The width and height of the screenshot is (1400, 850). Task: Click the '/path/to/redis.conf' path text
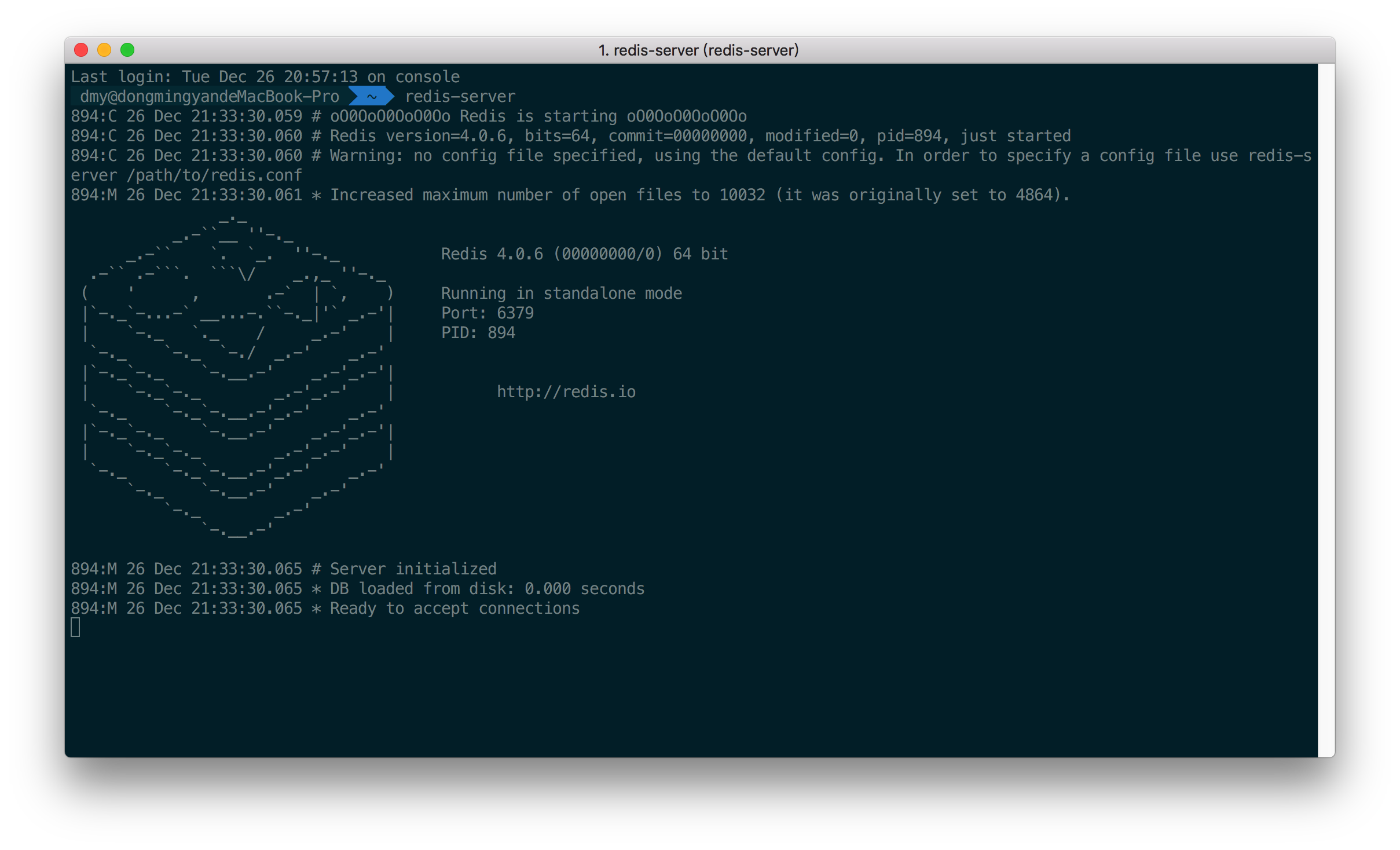point(214,175)
